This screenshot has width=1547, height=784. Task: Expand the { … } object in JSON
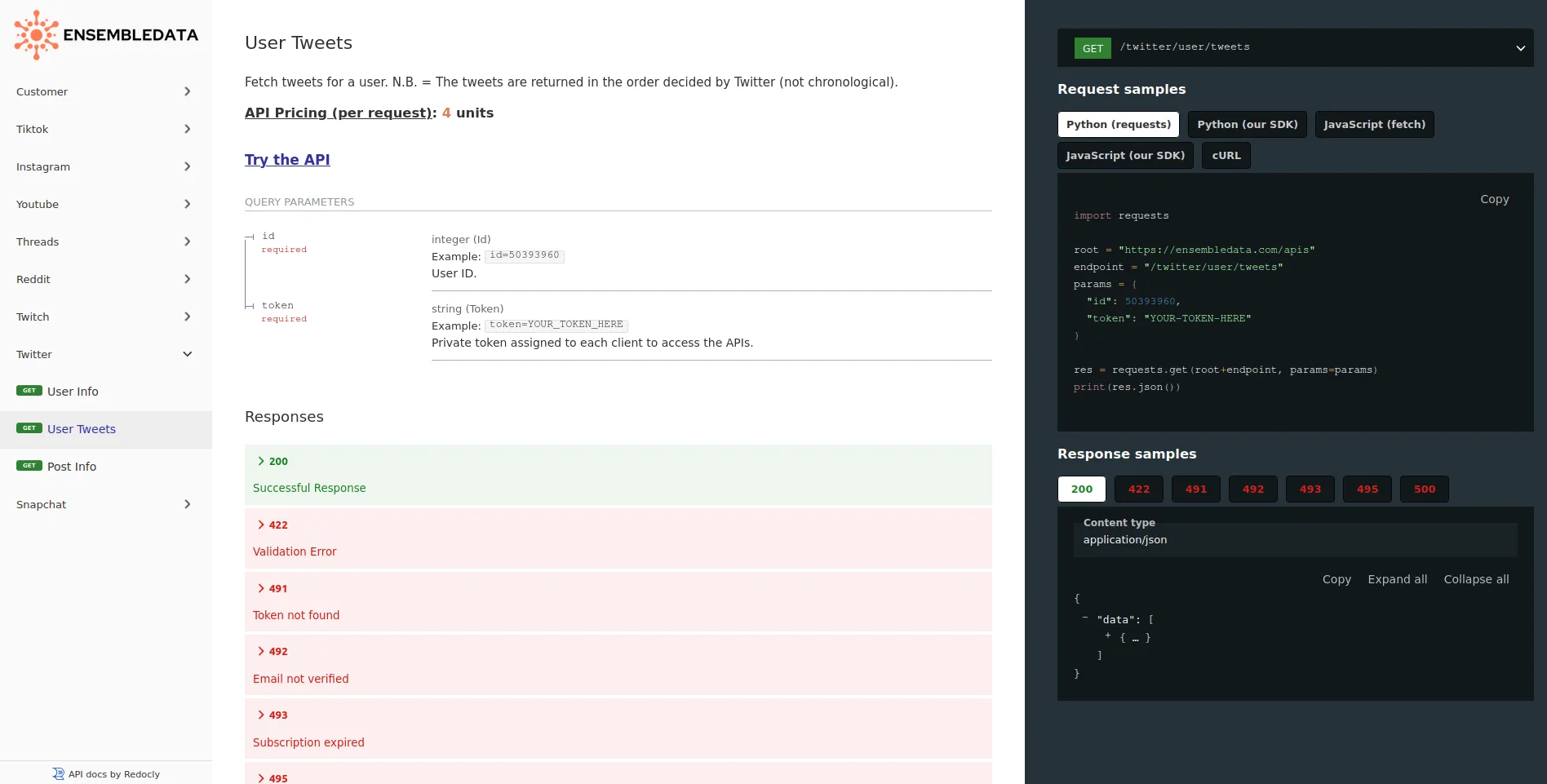(1108, 636)
